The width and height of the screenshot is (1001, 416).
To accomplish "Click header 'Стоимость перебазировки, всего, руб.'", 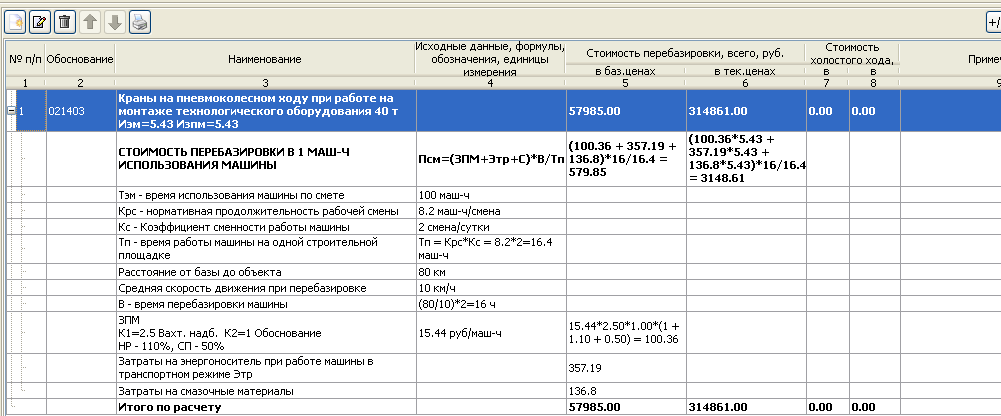I will [685, 53].
